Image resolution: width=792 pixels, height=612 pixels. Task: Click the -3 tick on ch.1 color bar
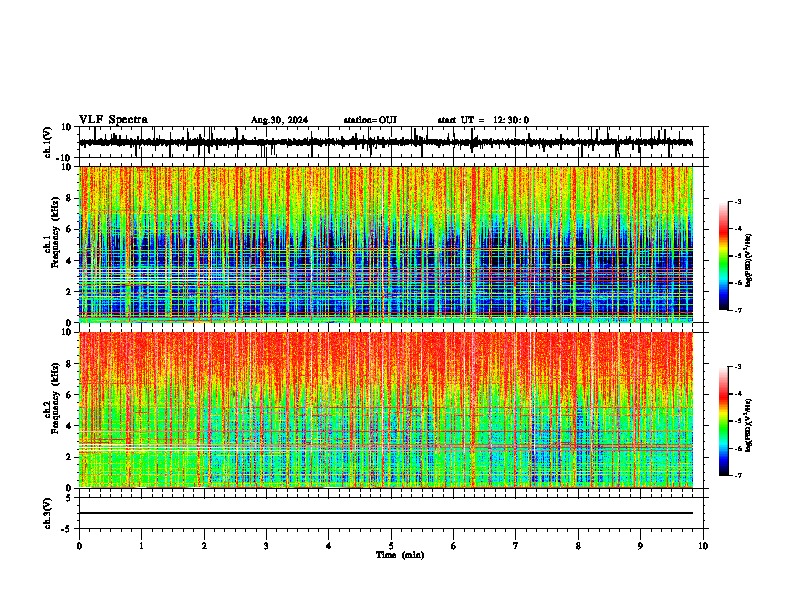[x=738, y=201]
